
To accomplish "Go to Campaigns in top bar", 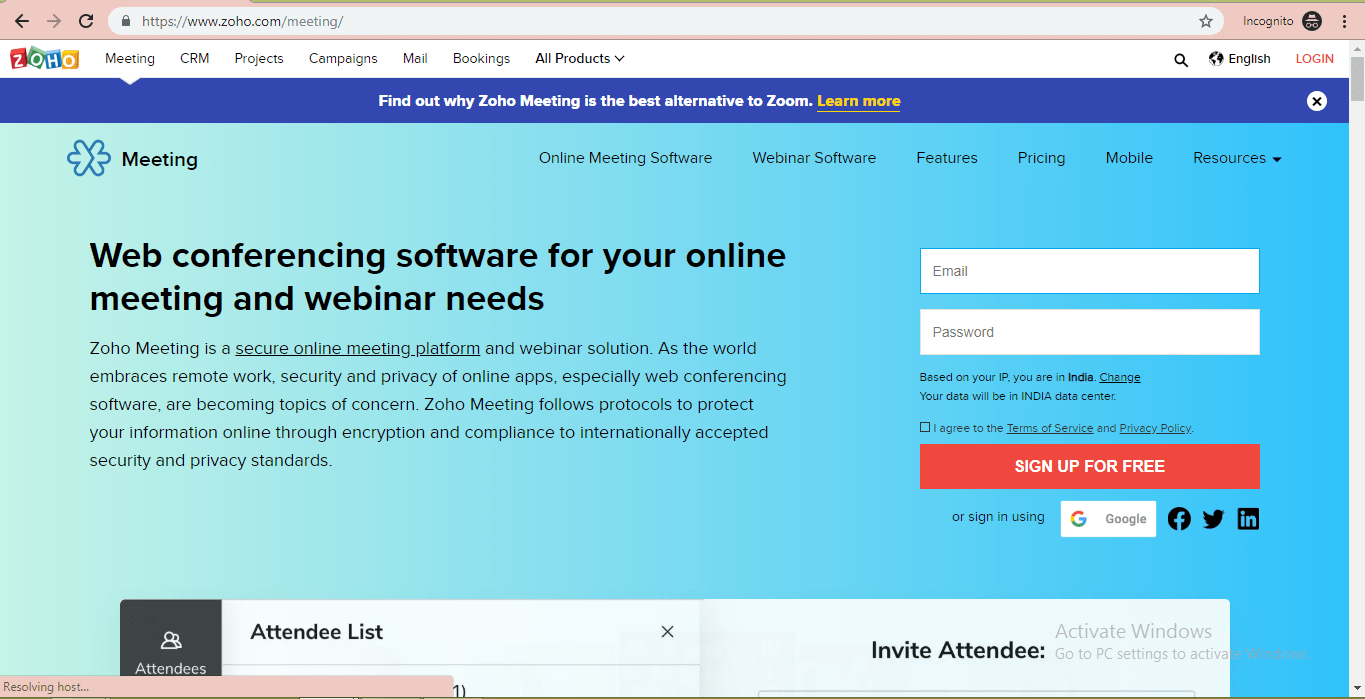I will click(x=343, y=59).
